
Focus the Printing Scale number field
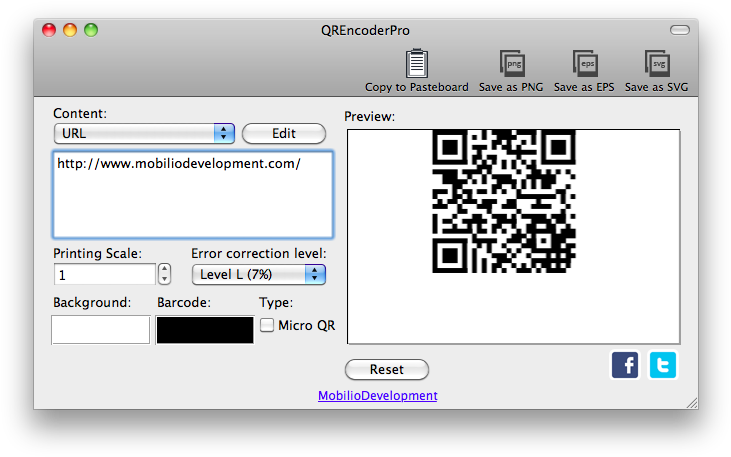point(104,274)
